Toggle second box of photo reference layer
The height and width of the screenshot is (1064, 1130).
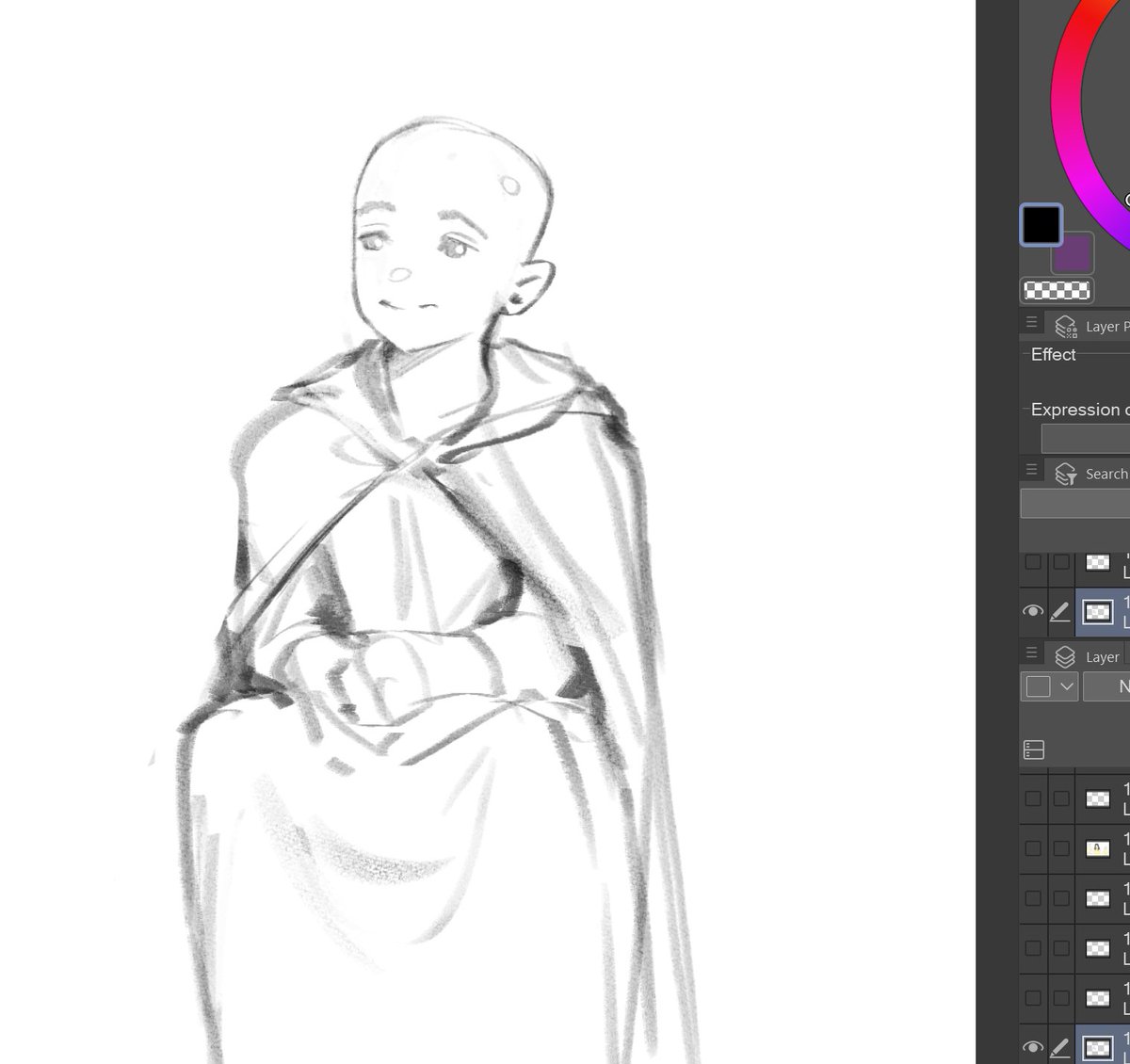coord(1061,848)
